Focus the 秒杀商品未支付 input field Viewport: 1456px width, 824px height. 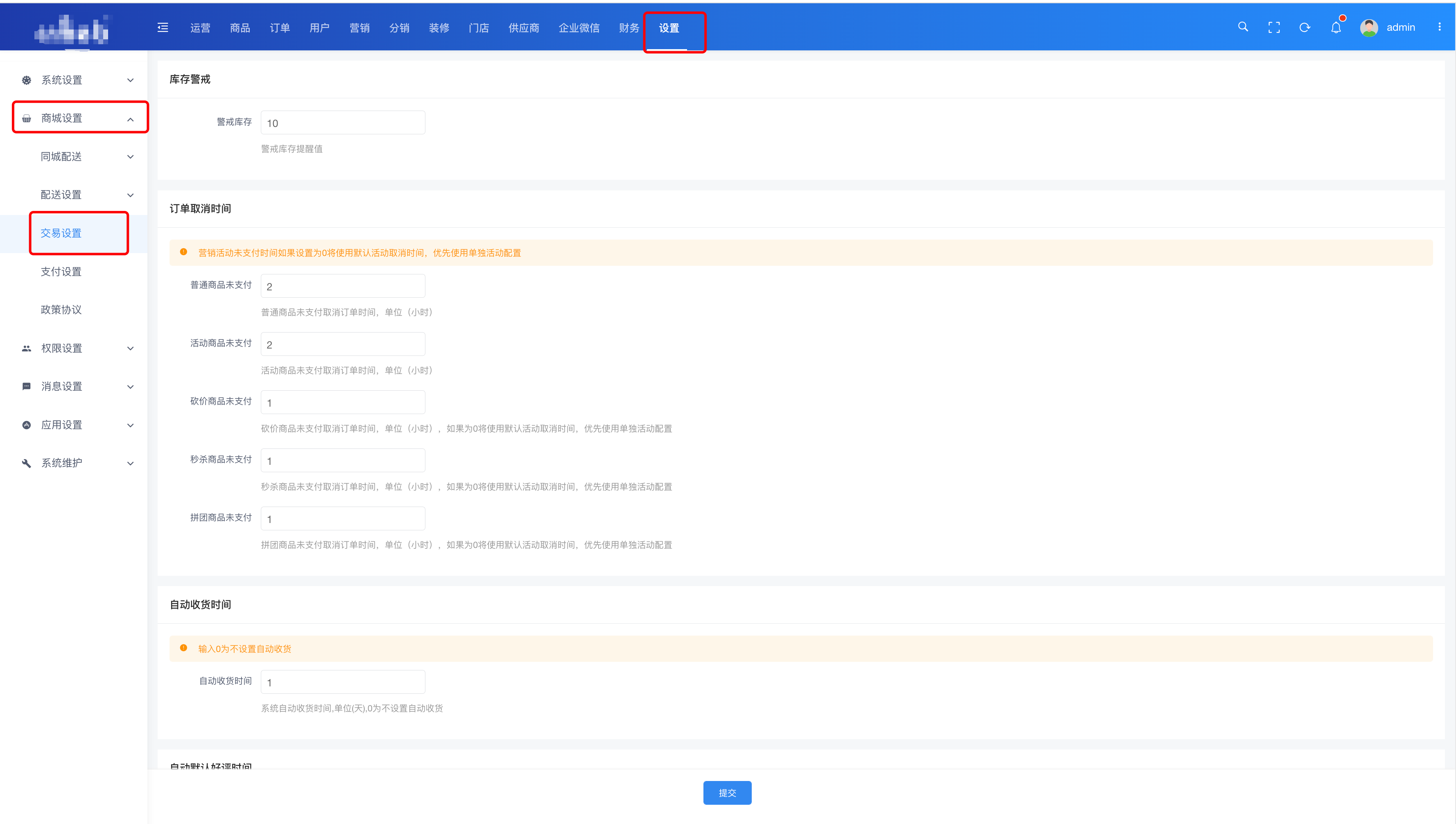(x=343, y=461)
